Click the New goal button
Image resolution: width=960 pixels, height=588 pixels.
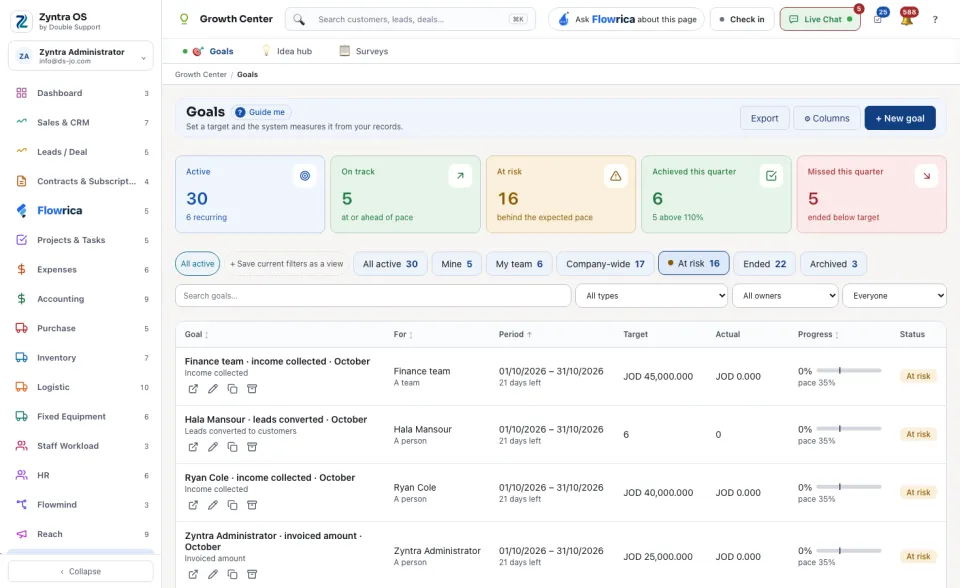coord(899,118)
